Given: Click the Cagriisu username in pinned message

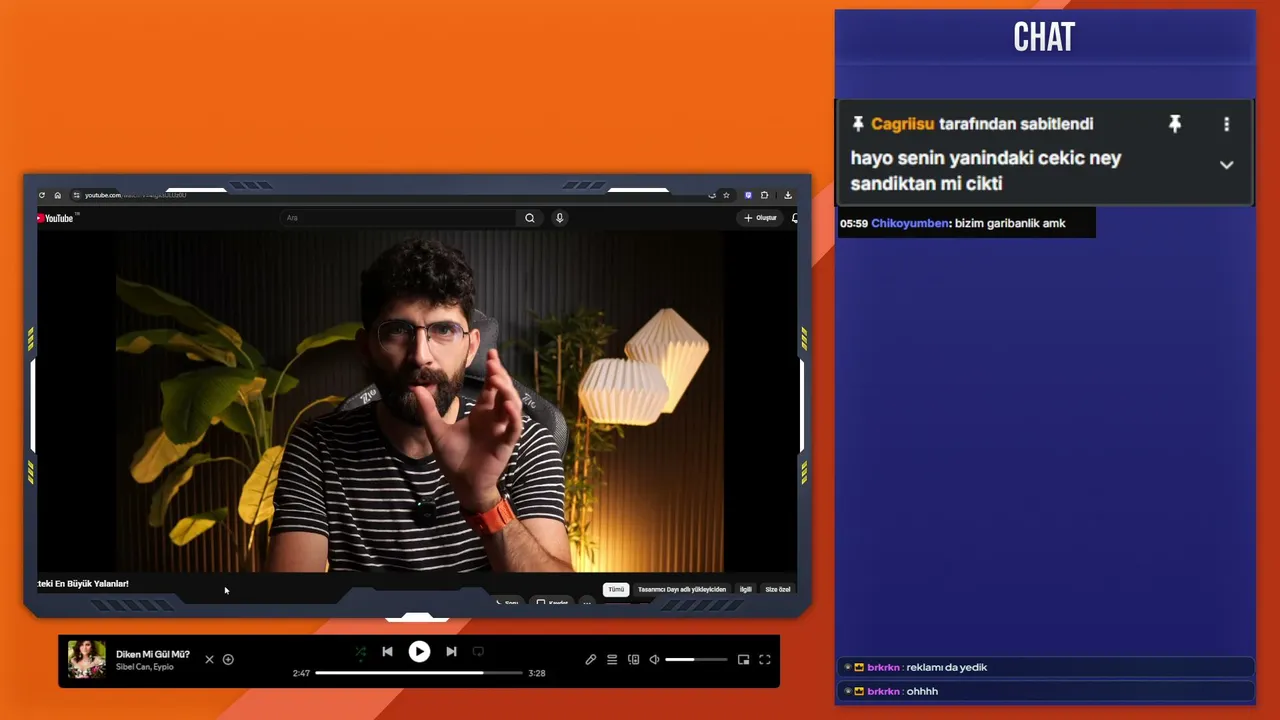Looking at the screenshot, I should click(x=903, y=124).
